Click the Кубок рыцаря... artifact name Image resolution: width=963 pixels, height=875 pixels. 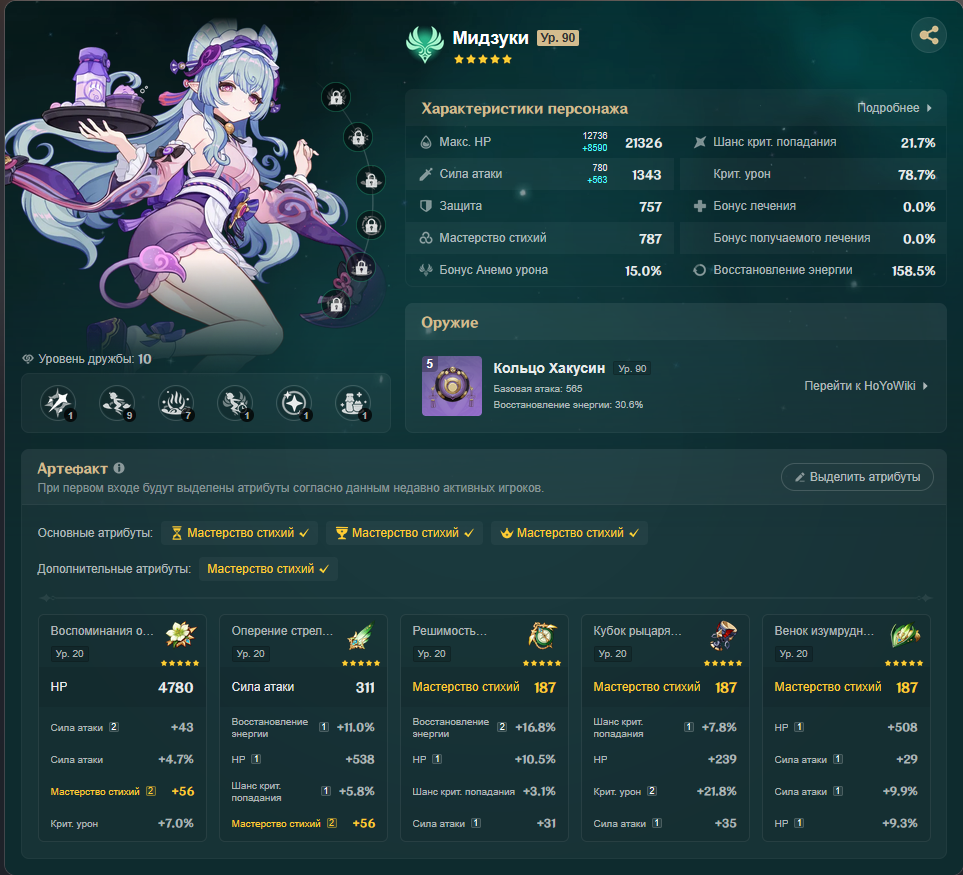637,631
